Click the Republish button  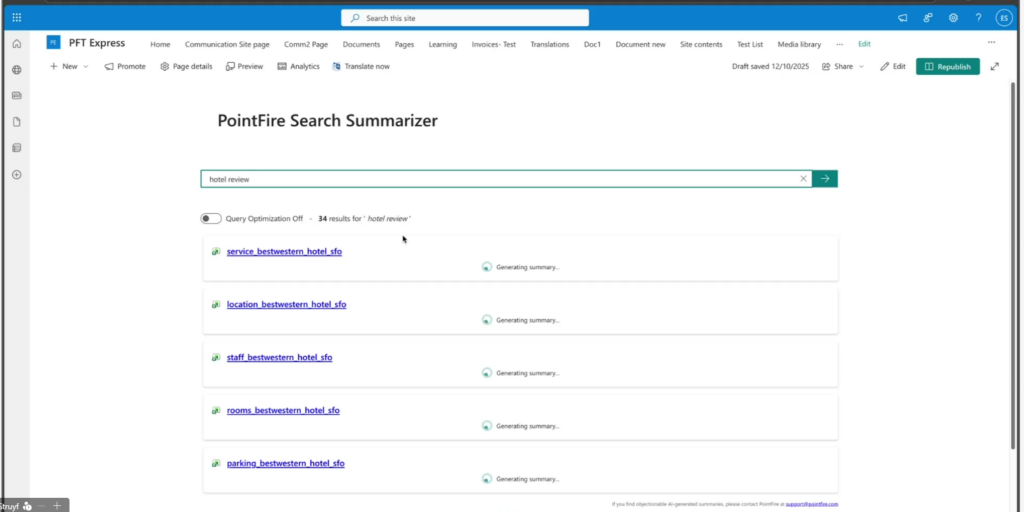(947, 66)
